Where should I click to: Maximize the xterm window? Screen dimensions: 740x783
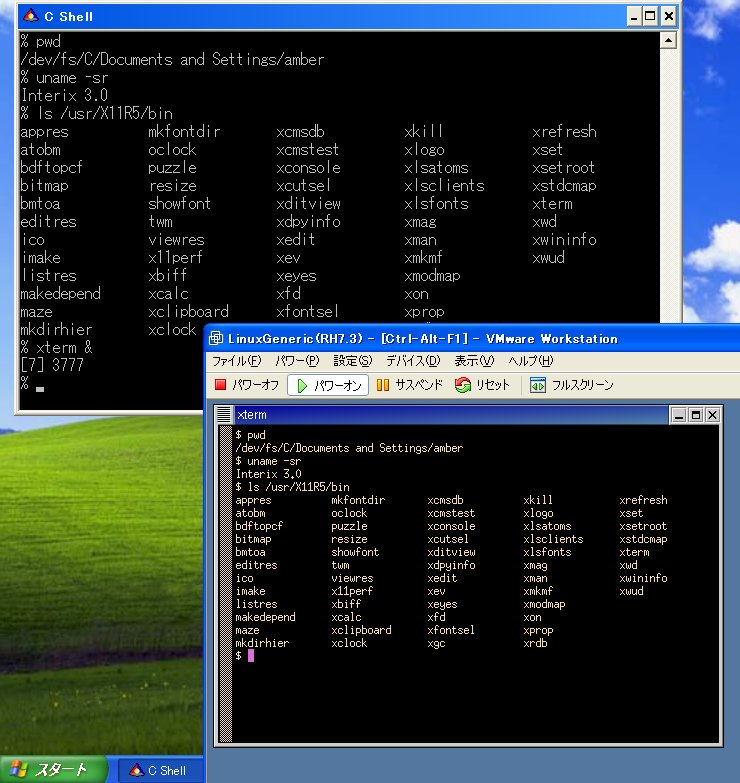pos(696,415)
